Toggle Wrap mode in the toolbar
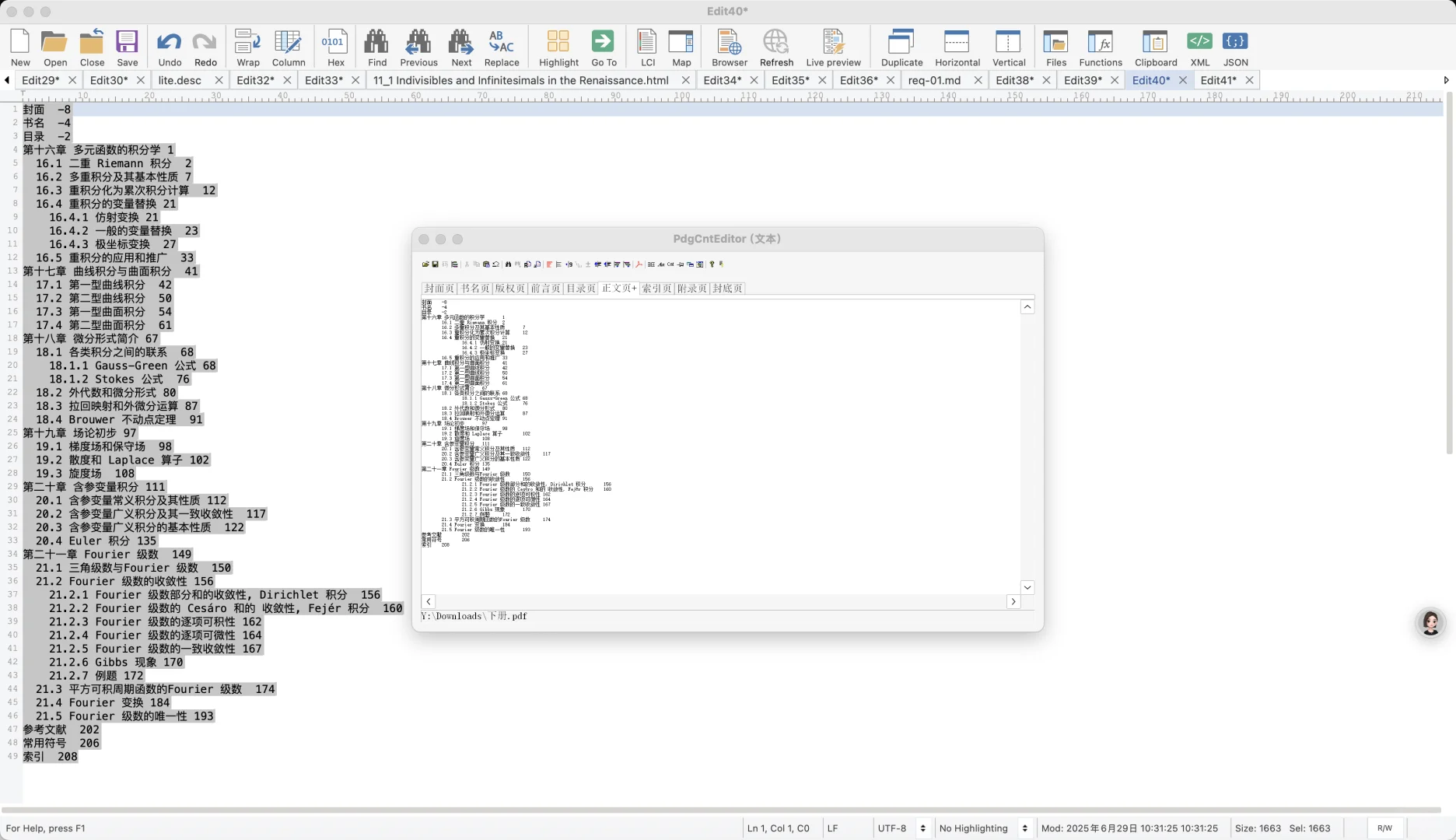The image size is (1456, 840). coord(248,47)
